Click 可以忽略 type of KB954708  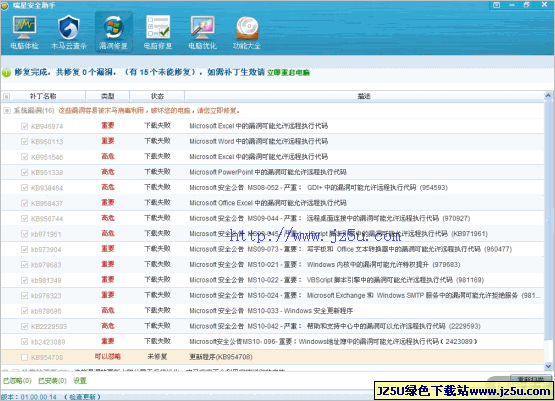(108, 356)
